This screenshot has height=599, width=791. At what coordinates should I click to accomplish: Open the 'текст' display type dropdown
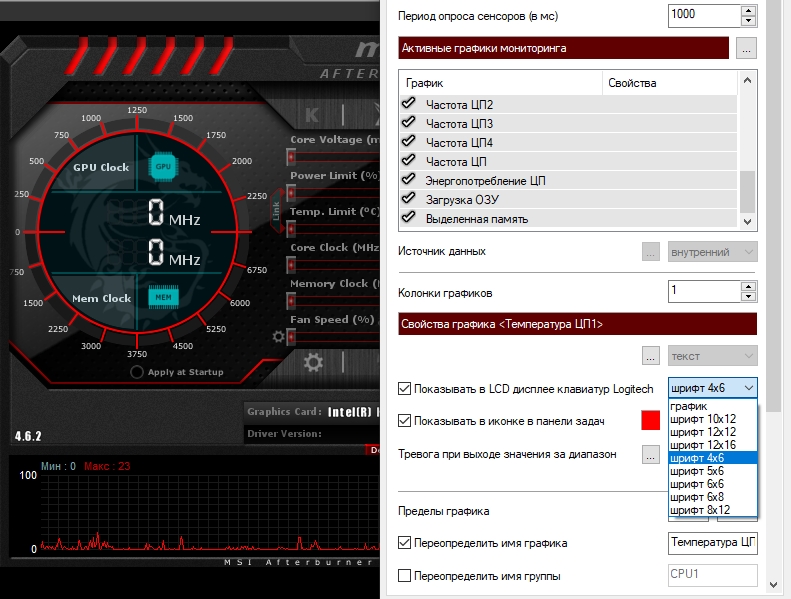[x=712, y=356]
